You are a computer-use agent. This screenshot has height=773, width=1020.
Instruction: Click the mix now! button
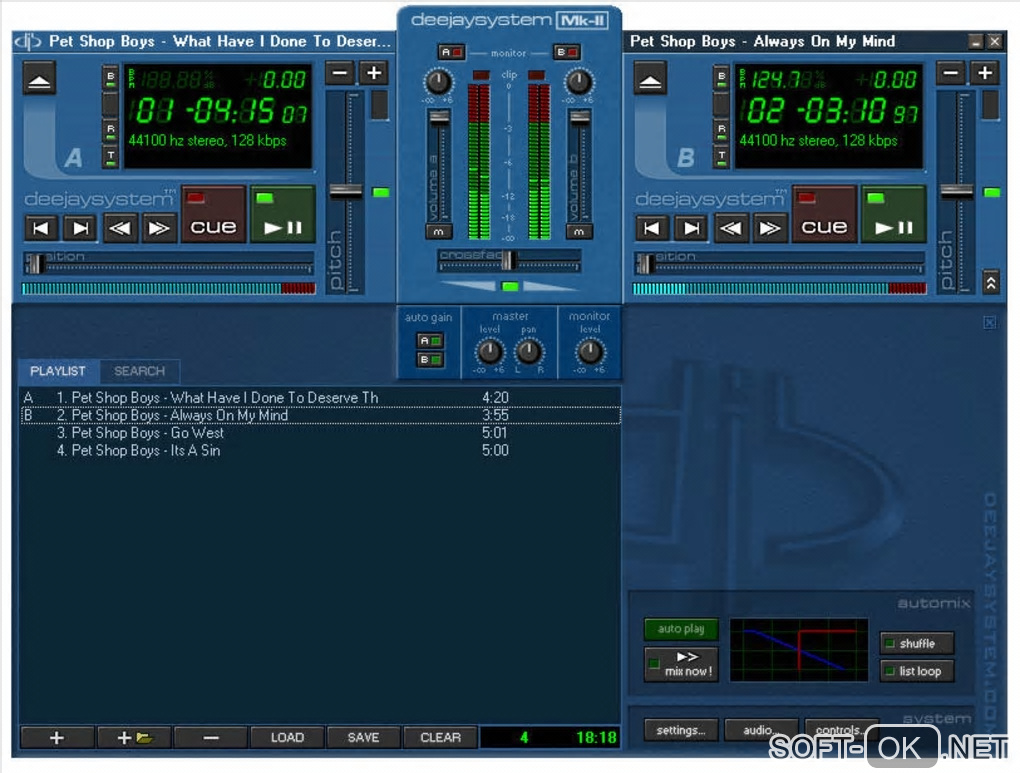pos(681,664)
